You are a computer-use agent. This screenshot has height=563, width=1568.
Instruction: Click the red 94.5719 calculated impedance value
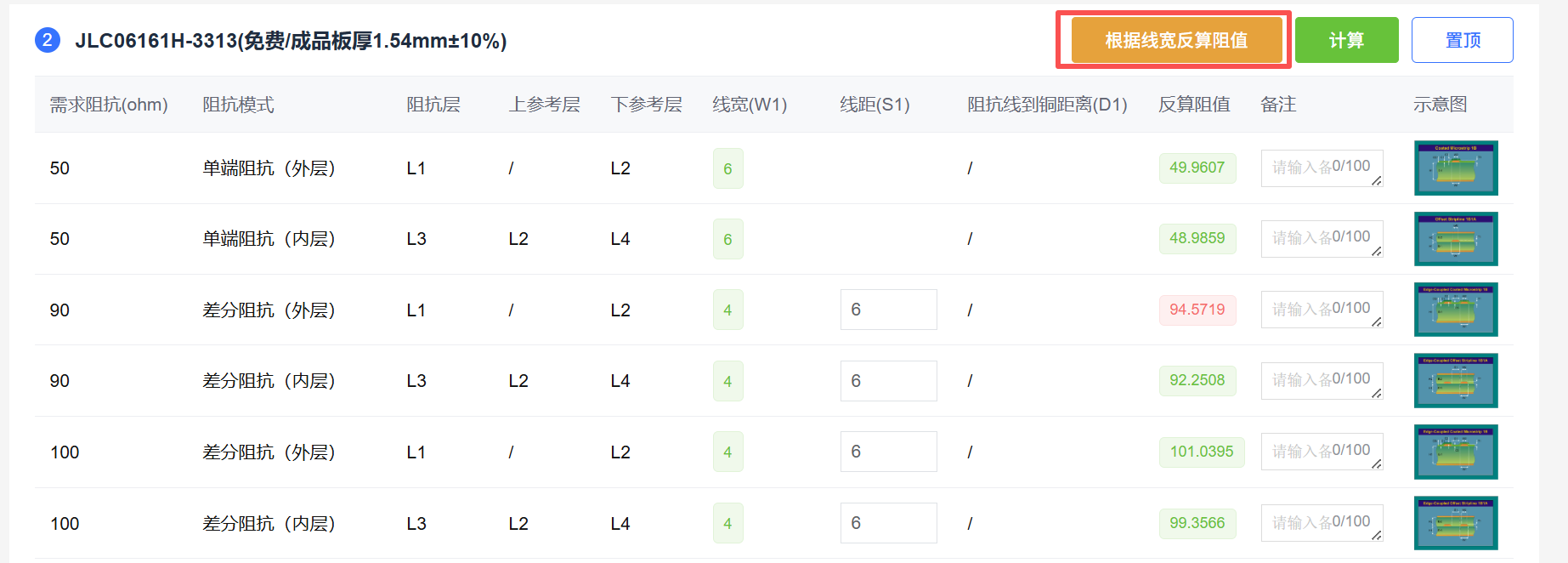point(1197,310)
